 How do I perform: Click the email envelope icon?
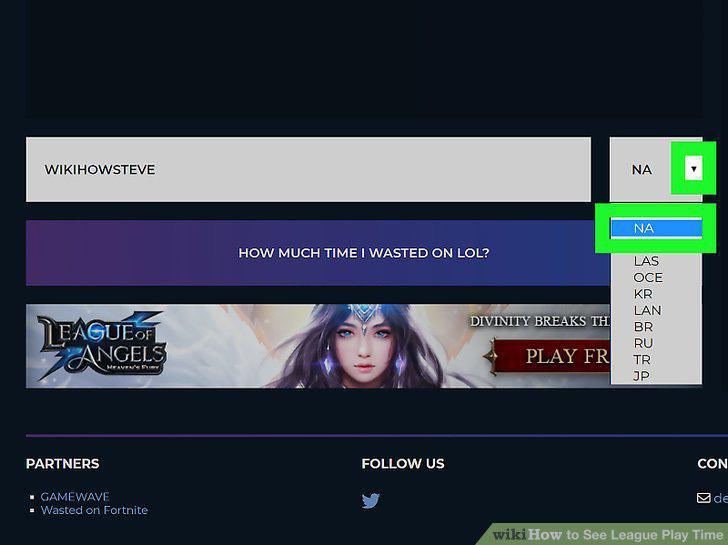pos(703,498)
